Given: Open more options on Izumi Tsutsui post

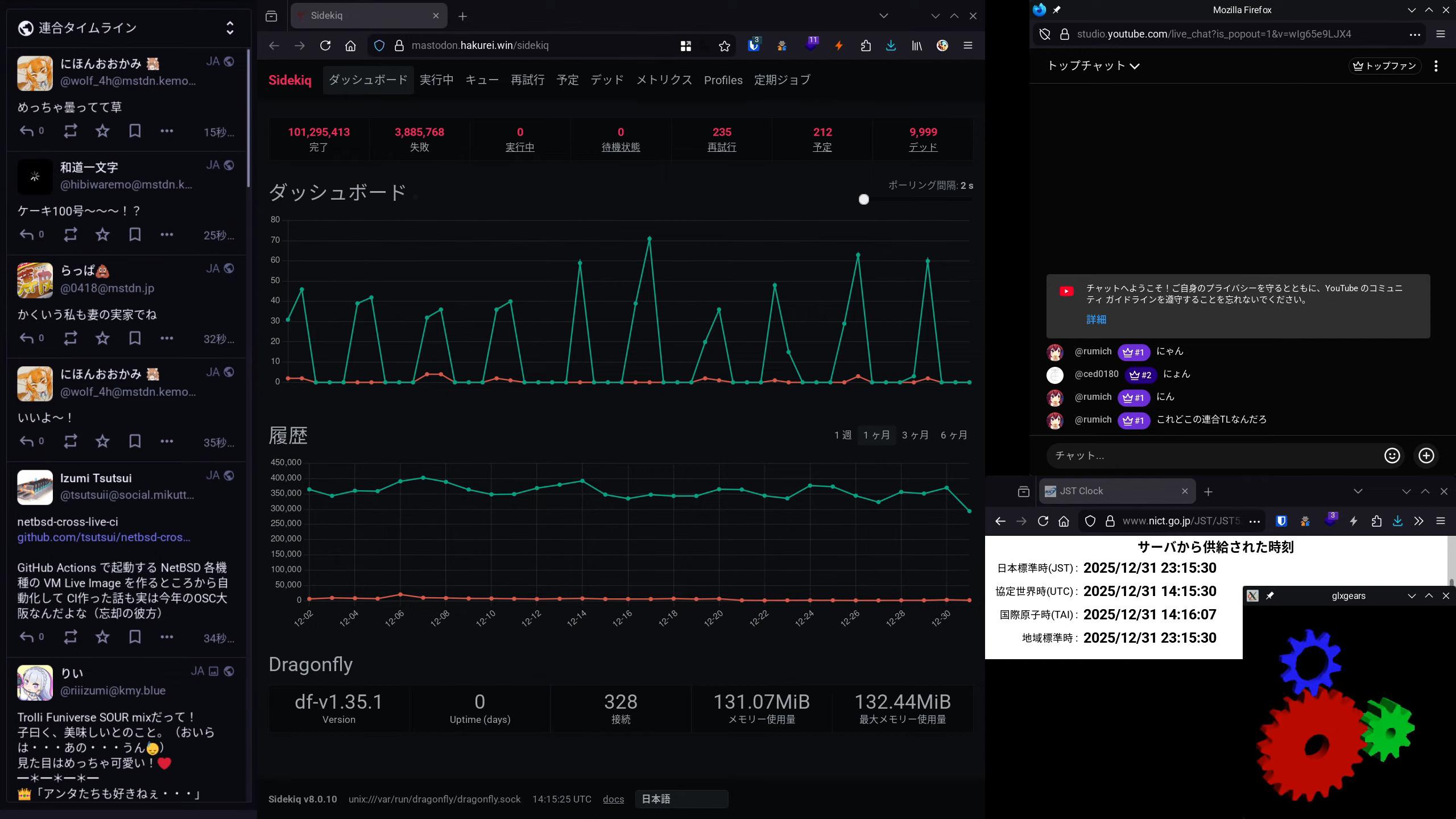Looking at the screenshot, I should (x=167, y=637).
